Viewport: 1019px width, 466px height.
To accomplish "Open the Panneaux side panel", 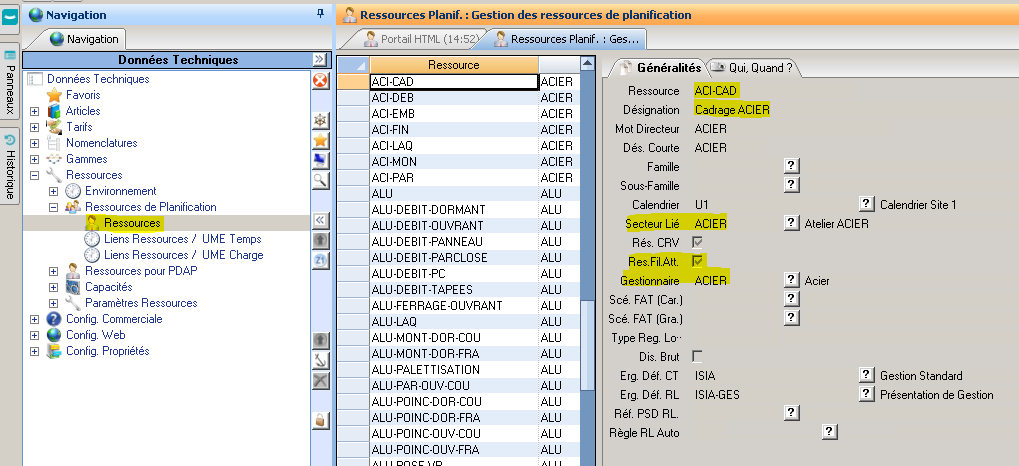I will pyautogui.click(x=10, y=85).
